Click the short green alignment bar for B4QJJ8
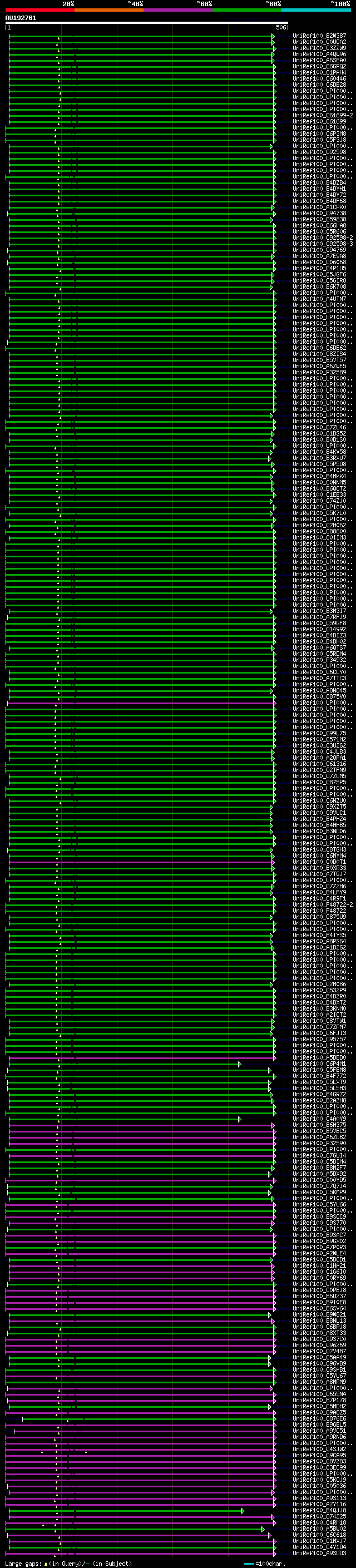This screenshot has width=356, height=1568. click(126, 1511)
